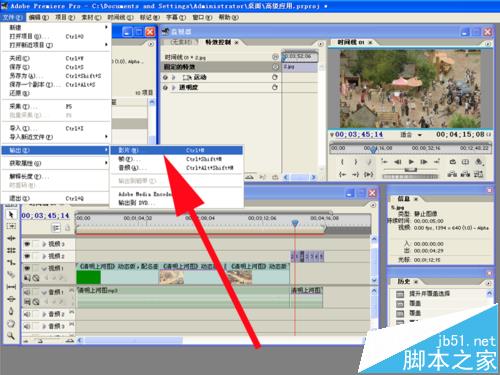The image size is (500, 375).
Task: Lock the 视频3 track
Action: pos(36,244)
